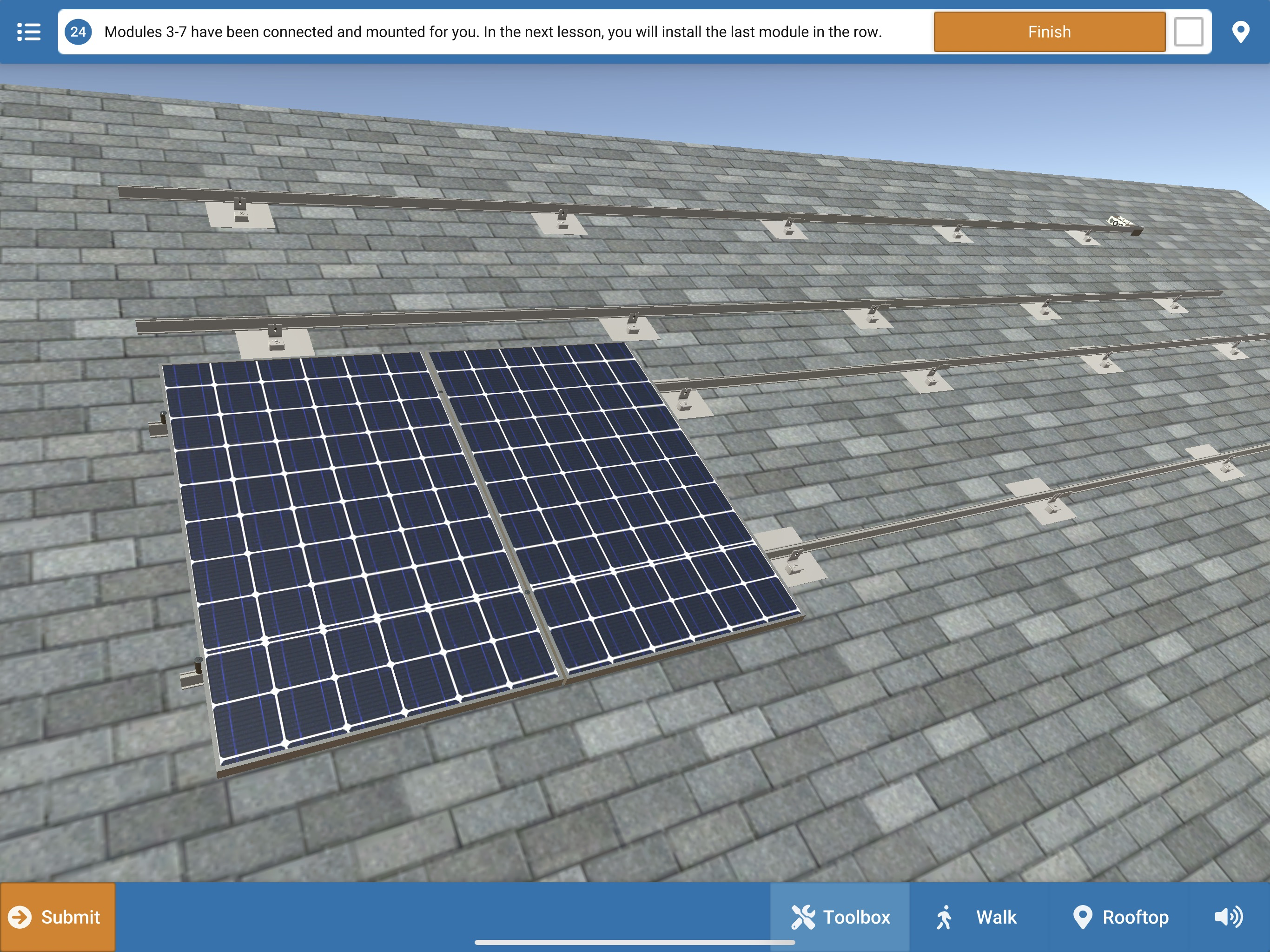This screenshot has width=1270, height=952.
Task: Open the Toolbox tab
Action: pyautogui.click(x=840, y=917)
